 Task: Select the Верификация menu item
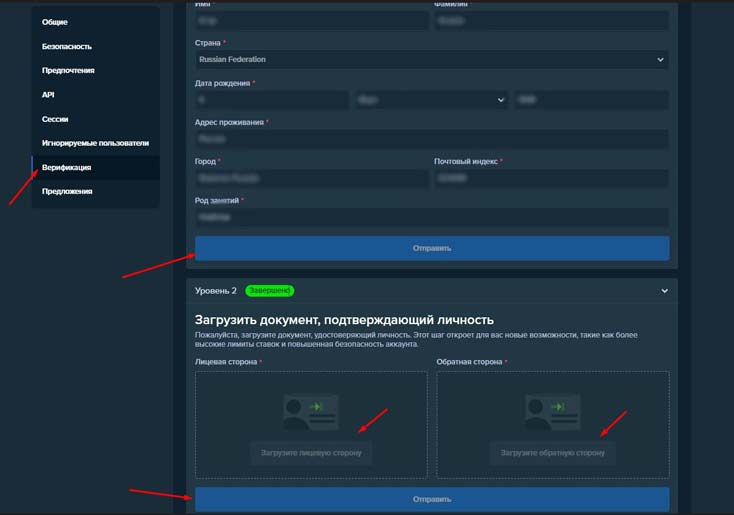[x=67, y=167]
